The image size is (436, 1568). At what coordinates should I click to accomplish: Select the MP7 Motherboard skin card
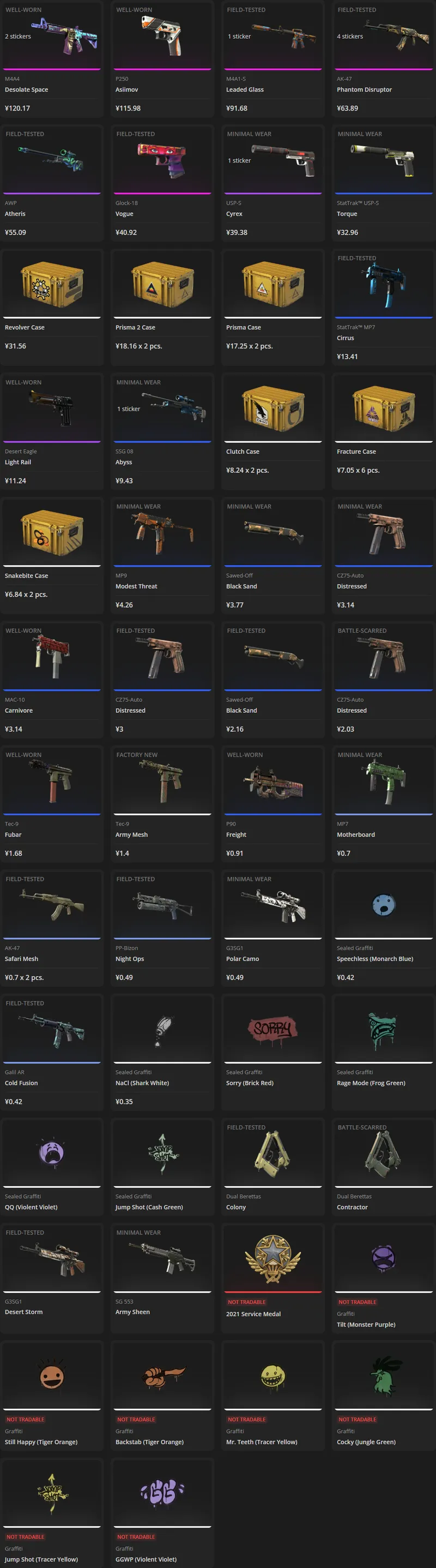tap(384, 804)
